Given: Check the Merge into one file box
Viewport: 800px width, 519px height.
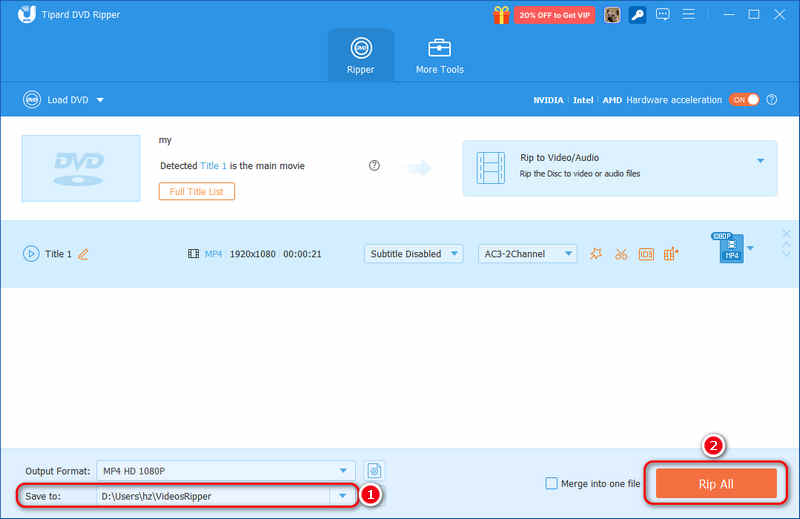Looking at the screenshot, I should (x=551, y=484).
